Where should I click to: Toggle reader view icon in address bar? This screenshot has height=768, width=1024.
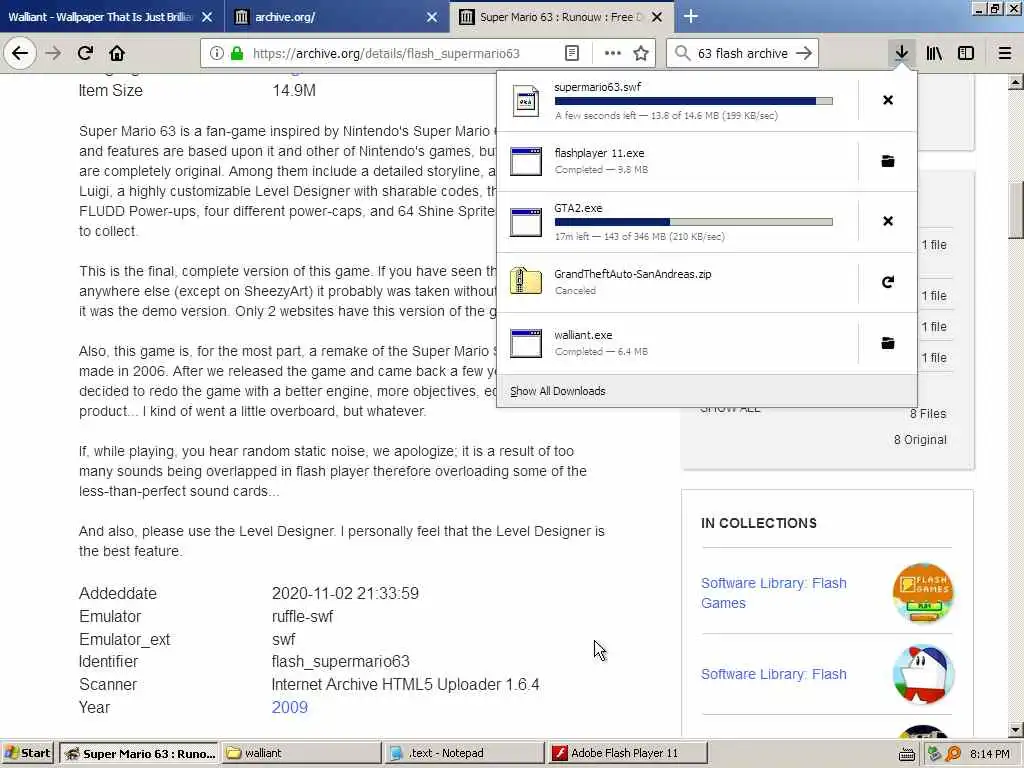571,53
